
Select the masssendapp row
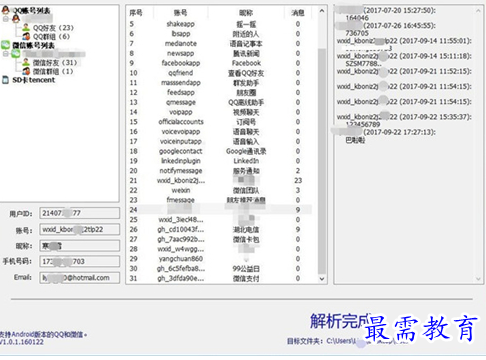click(x=220, y=83)
